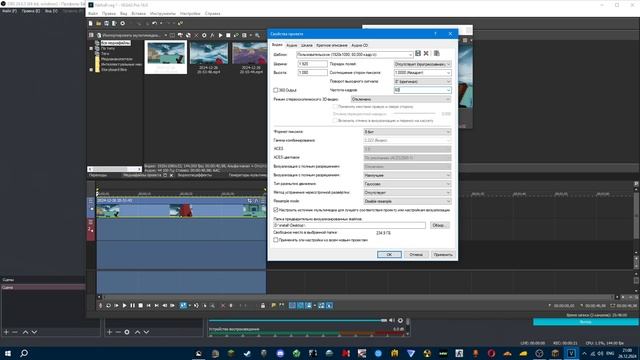Open the File menu in VEGAS Pro

click(x=93, y=13)
